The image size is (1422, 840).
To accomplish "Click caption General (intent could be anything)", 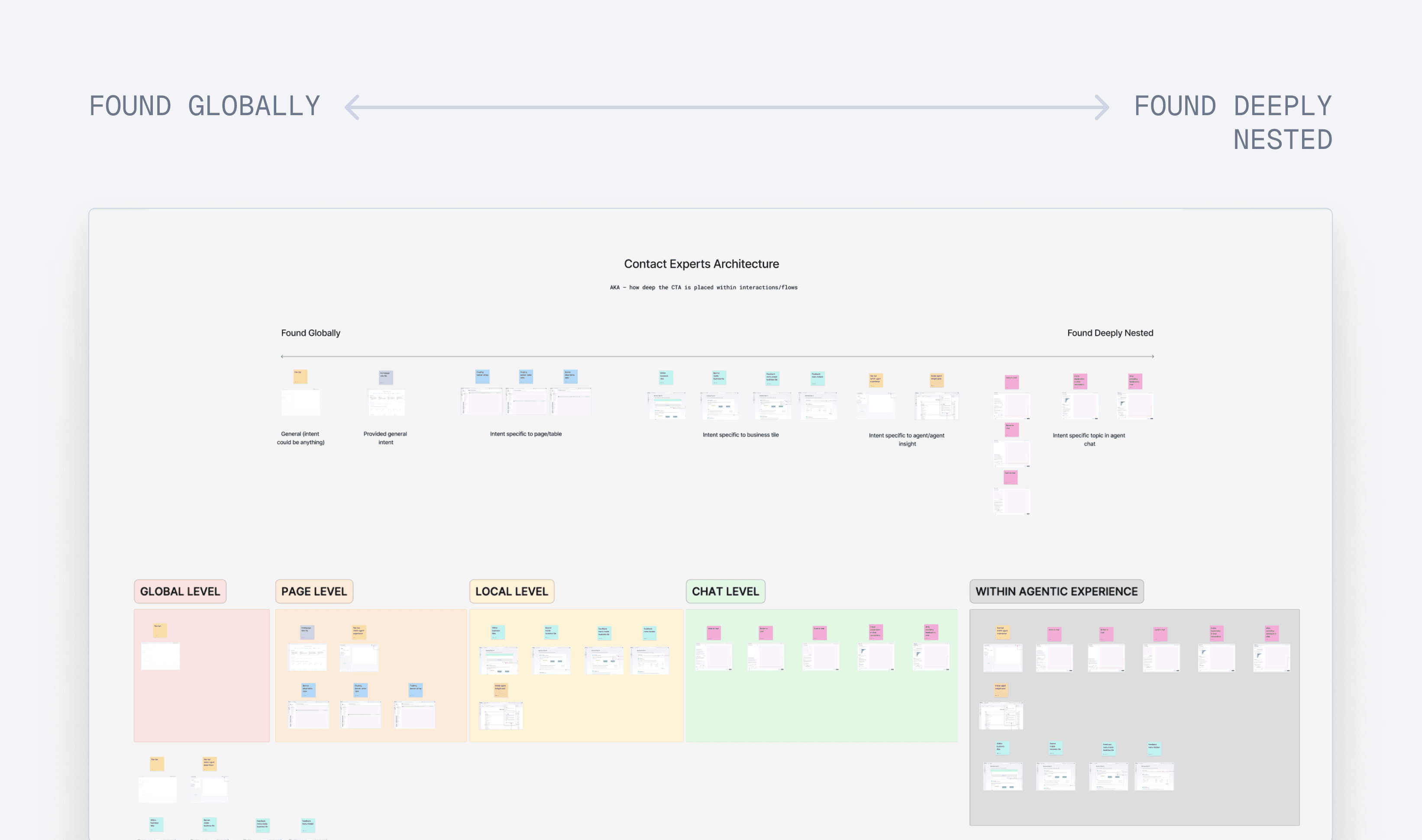I will (x=301, y=438).
